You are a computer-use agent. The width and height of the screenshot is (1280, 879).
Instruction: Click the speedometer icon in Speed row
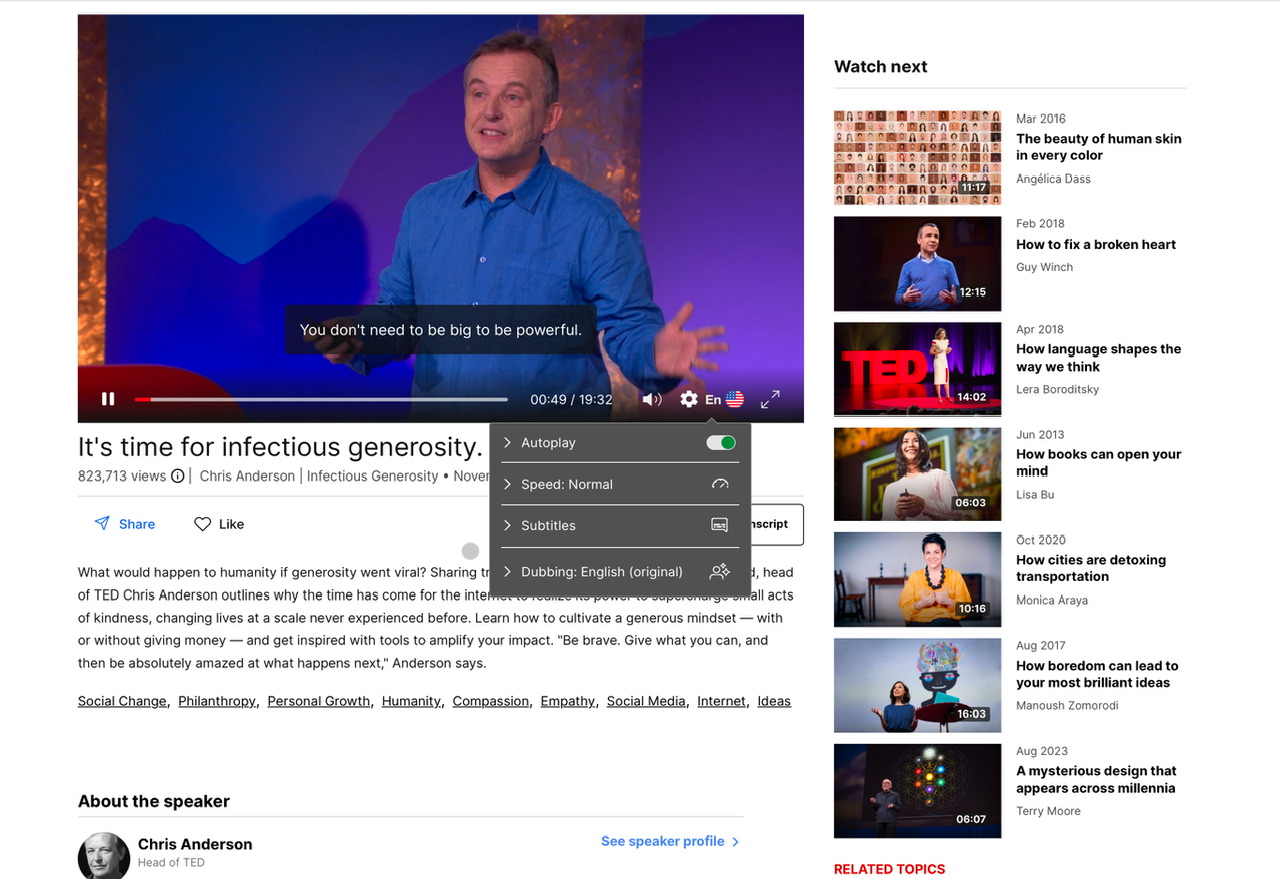click(x=720, y=484)
